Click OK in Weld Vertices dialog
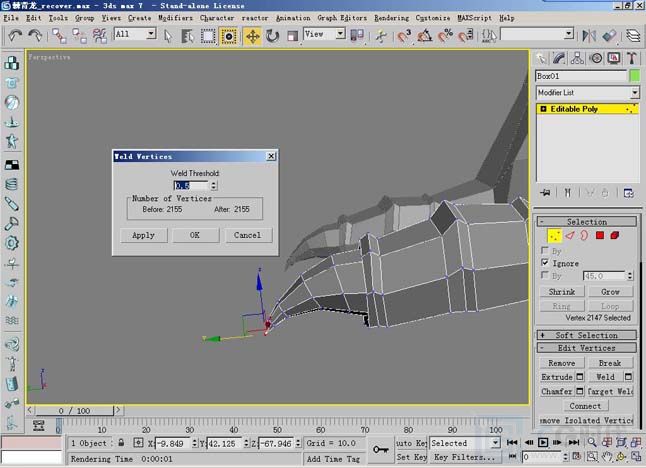The height and width of the screenshot is (468, 646). pos(195,235)
